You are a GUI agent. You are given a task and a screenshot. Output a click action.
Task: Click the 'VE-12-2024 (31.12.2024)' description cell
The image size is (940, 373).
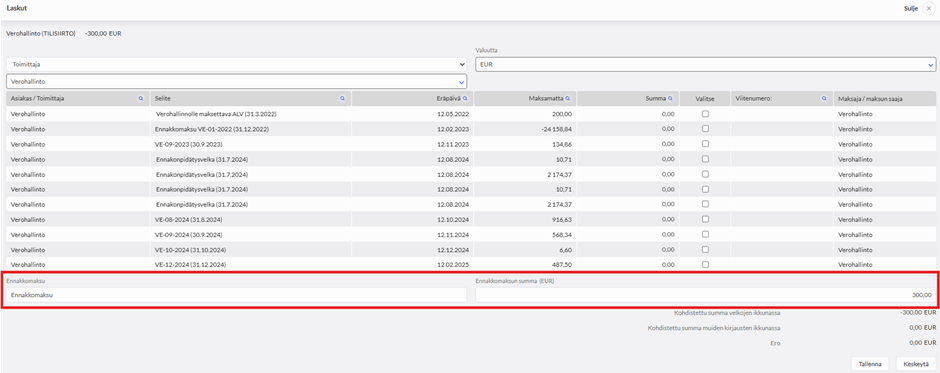[x=191, y=264]
